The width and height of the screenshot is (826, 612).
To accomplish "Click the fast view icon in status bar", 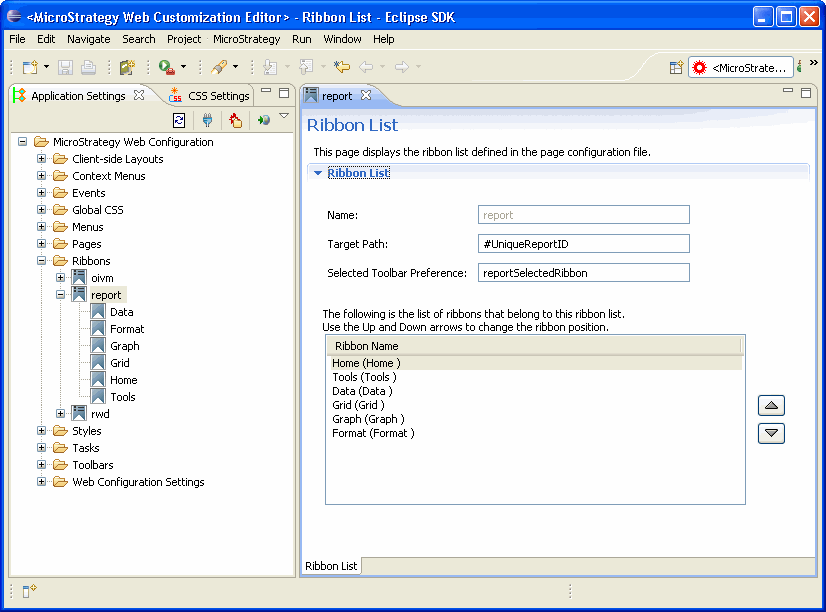I will [29, 591].
